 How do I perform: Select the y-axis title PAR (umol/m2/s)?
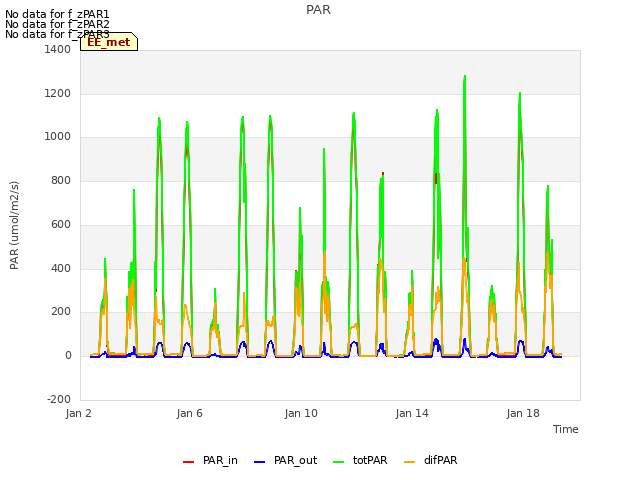coord(14,225)
